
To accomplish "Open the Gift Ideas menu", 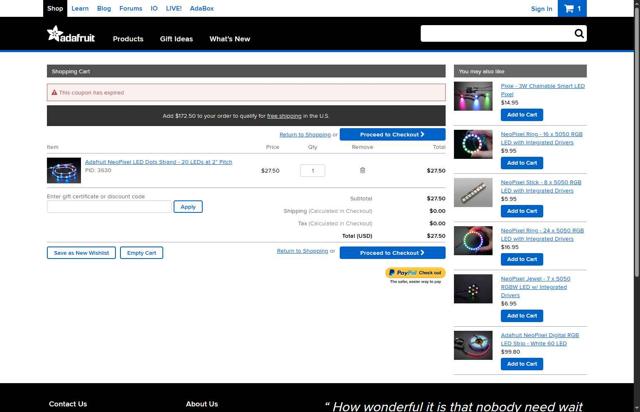I will (176, 39).
